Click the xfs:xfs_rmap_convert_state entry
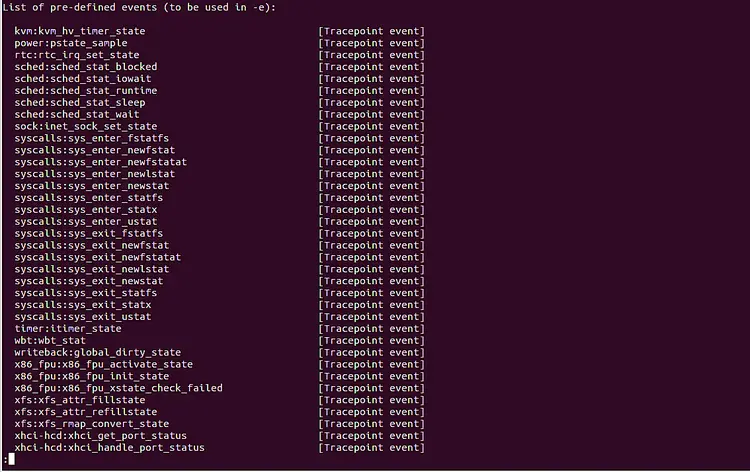The height and width of the screenshot is (472, 750). [x=92, y=424]
